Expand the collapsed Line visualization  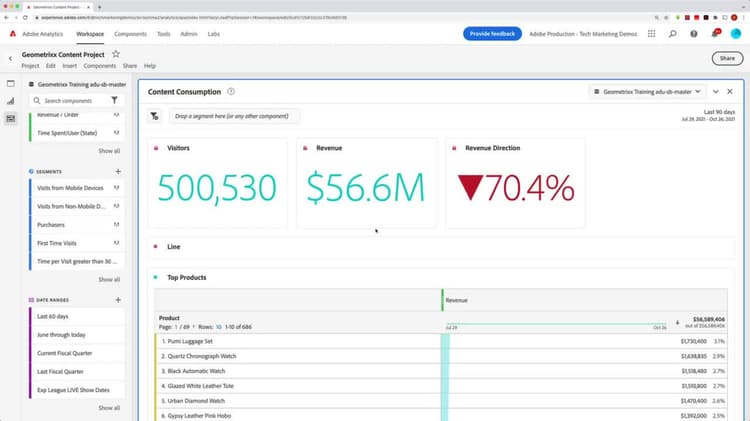[155, 246]
